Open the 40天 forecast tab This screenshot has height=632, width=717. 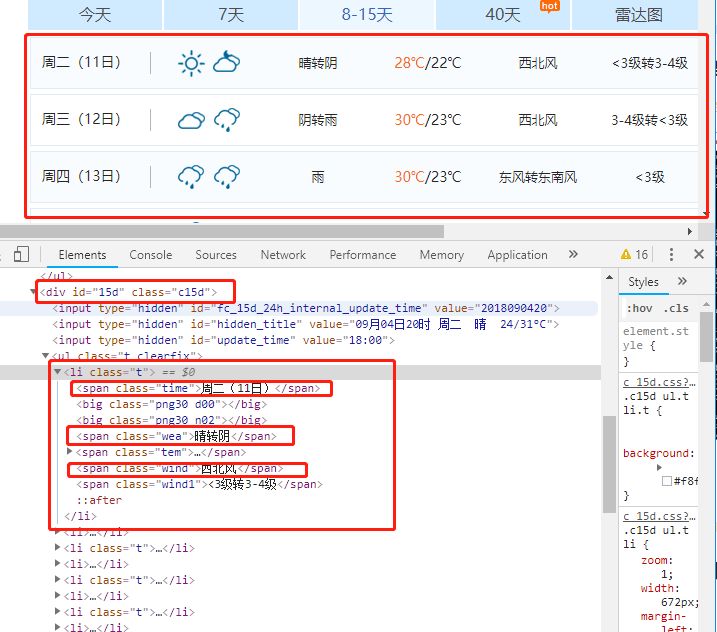pyautogui.click(x=503, y=15)
